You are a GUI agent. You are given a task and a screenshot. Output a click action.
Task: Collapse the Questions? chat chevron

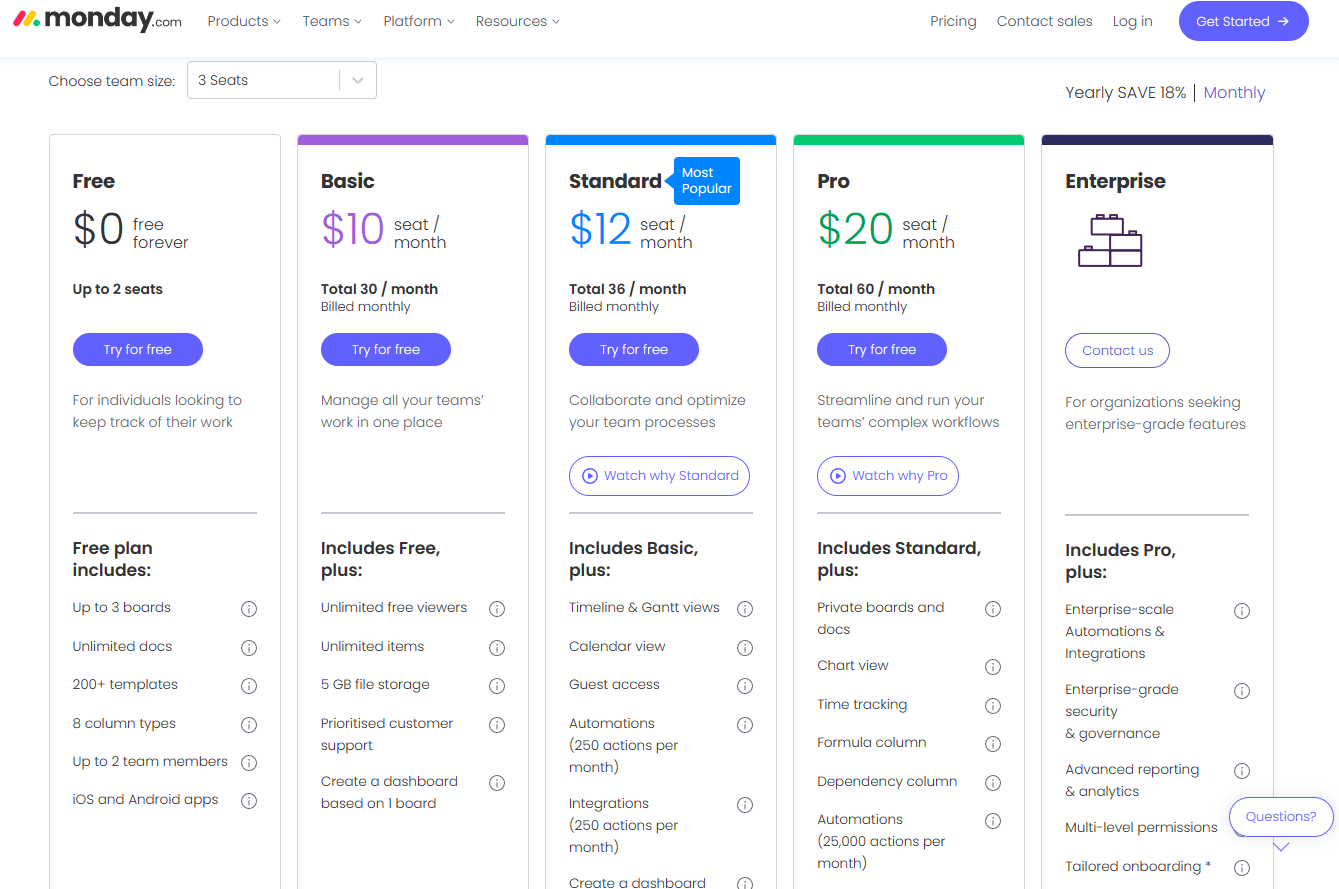click(x=1281, y=847)
